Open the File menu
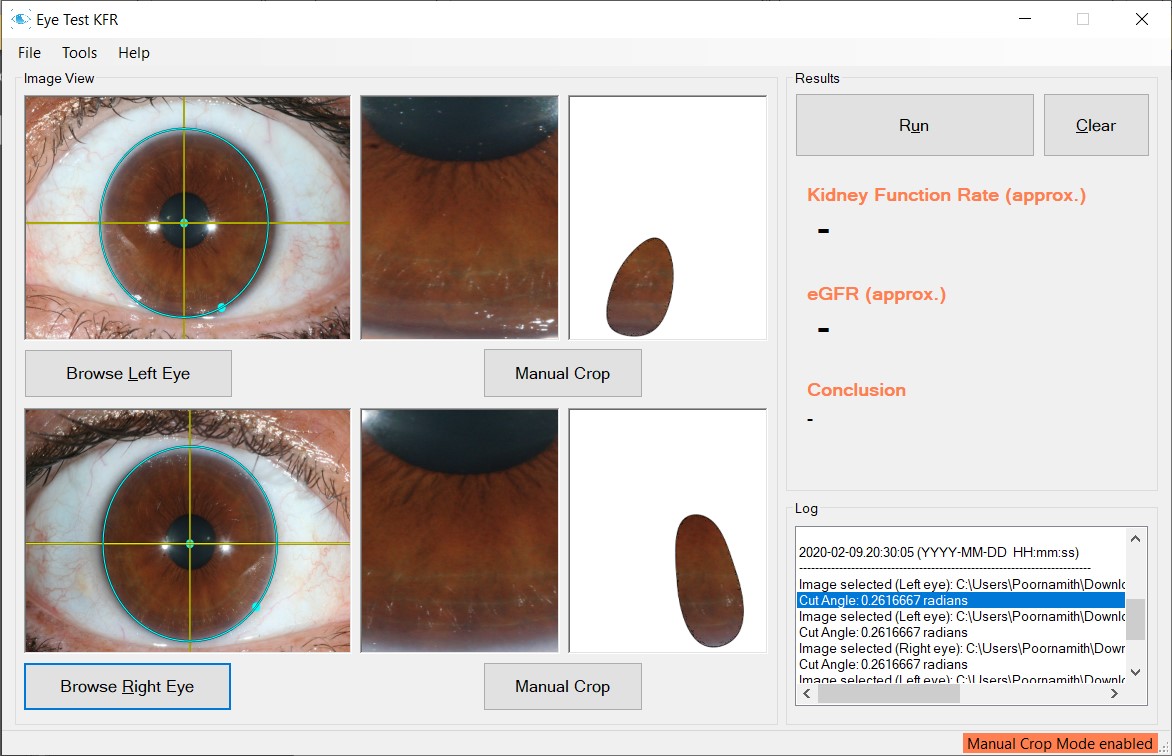Image resolution: width=1172 pixels, height=756 pixels. (x=29, y=52)
